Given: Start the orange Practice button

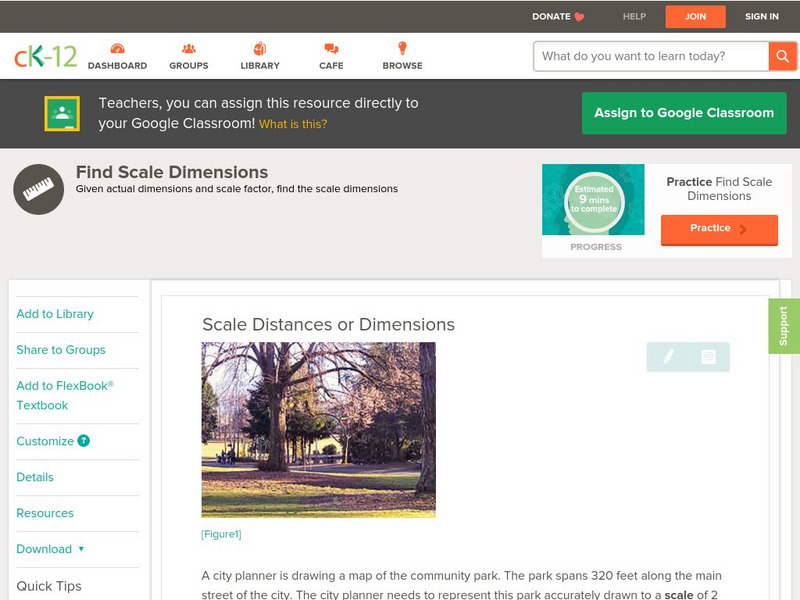Looking at the screenshot, I should (718, 229).
